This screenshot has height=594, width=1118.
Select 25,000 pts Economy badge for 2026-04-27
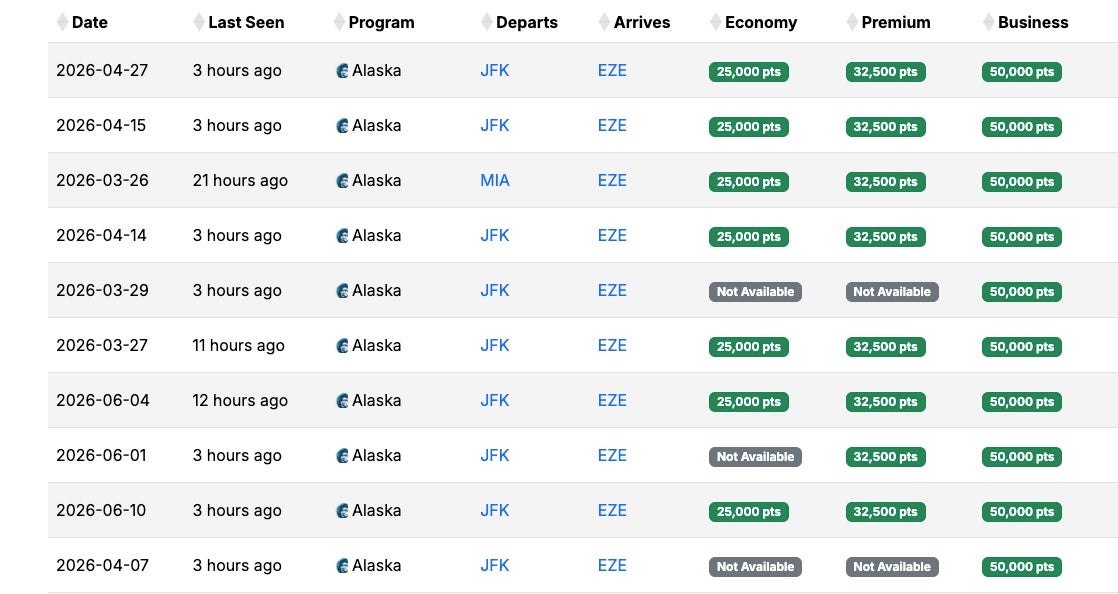pos(748,72)
